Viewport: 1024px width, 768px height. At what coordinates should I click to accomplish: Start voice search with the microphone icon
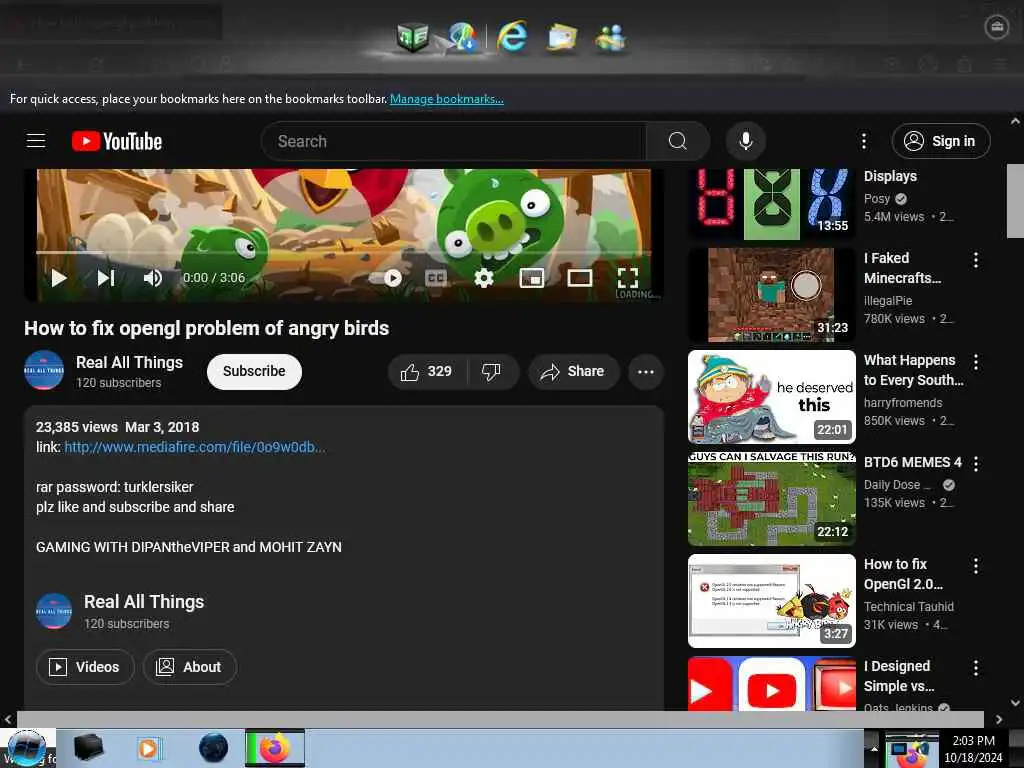coord(745,141)
